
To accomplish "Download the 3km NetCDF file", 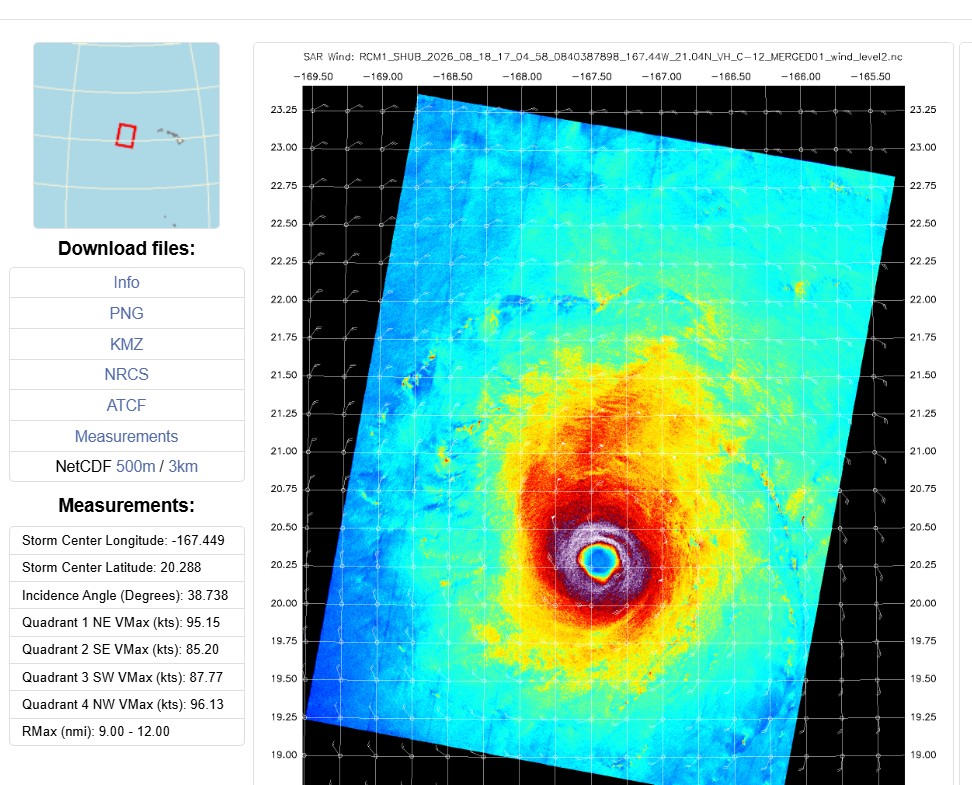I will click(183, 466).
